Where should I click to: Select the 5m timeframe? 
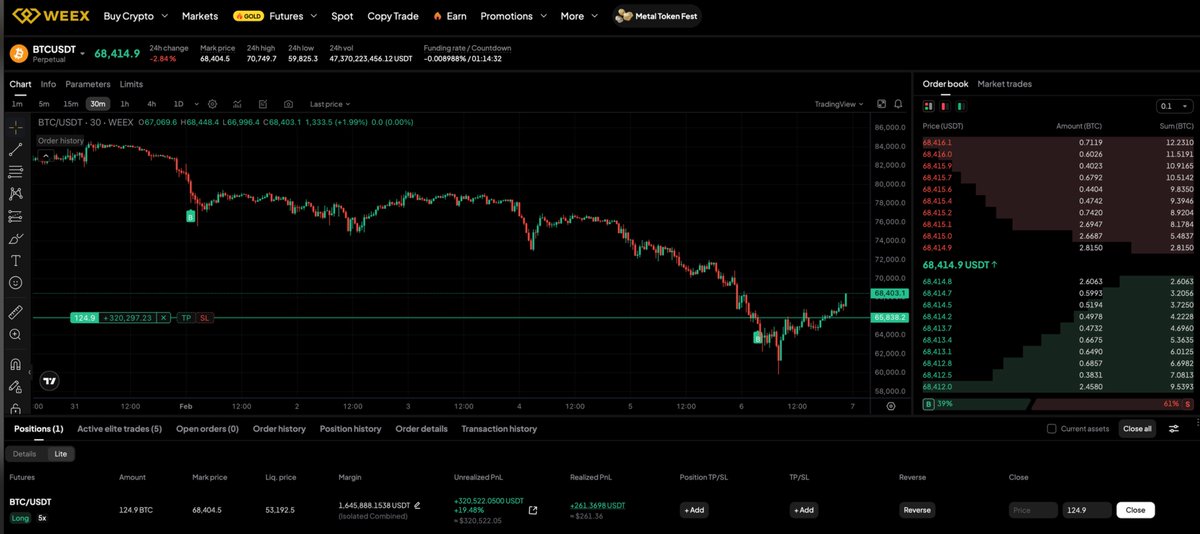44,104
